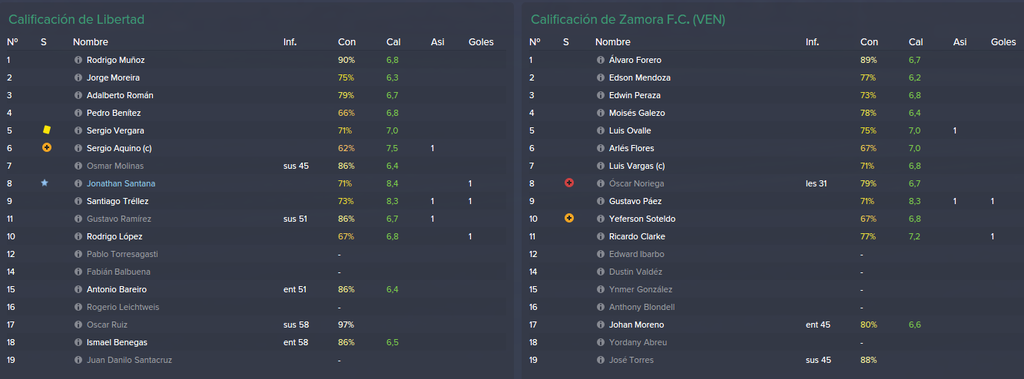Click the info icon beside Rodrigo Muñoz
Viewport: 1024px width, 379px height.
click(78, 60)
